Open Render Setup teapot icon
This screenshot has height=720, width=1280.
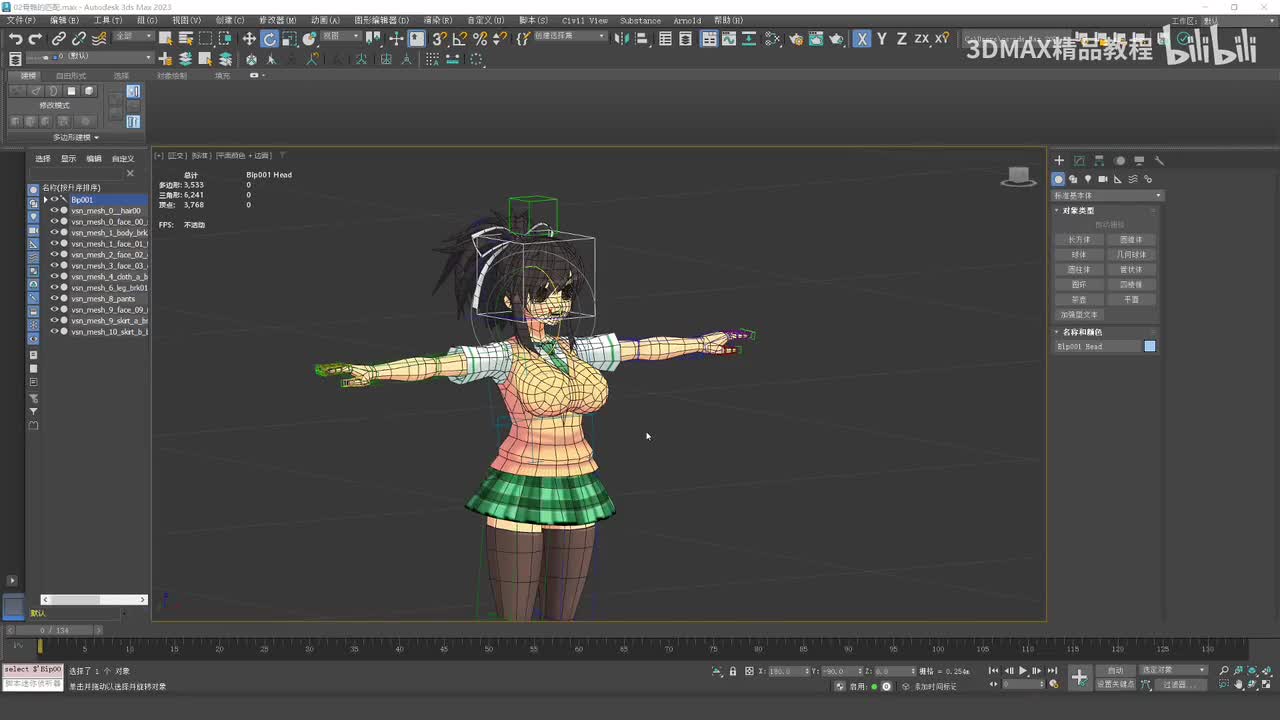point(796,39)
